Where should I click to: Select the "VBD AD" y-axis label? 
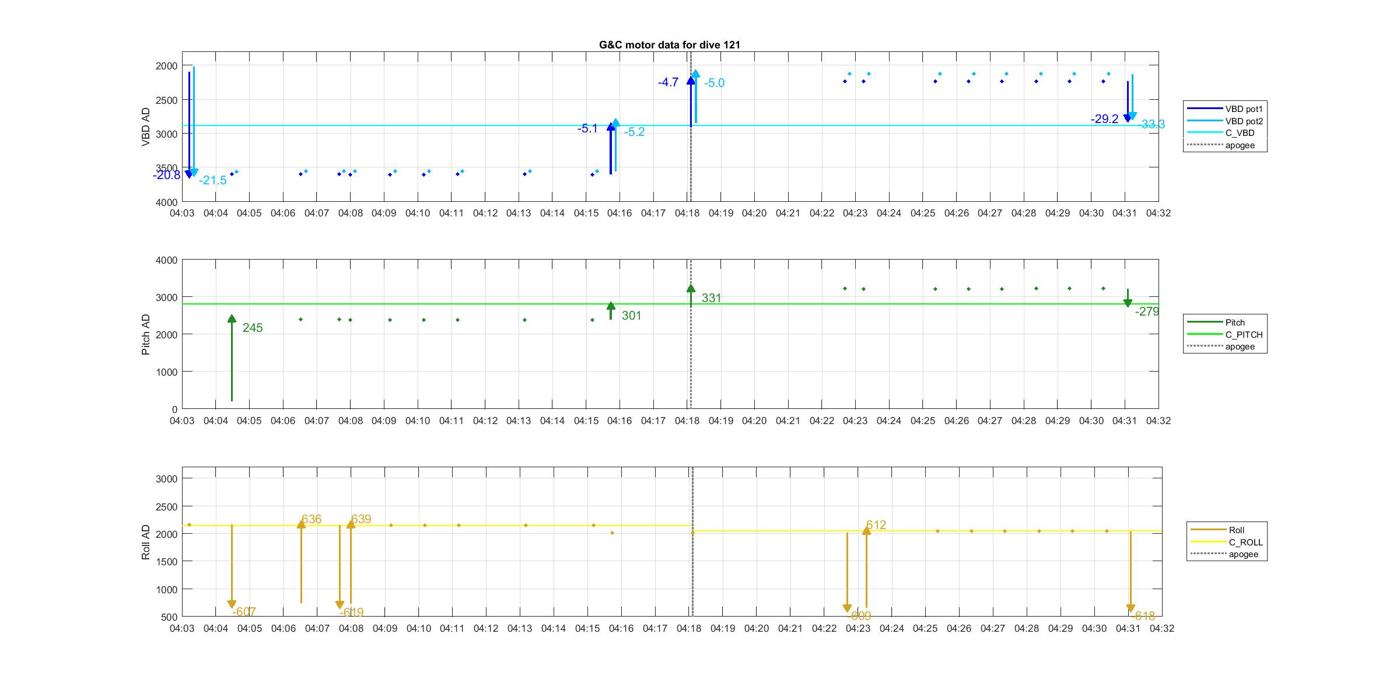click(x=146, y=128)
